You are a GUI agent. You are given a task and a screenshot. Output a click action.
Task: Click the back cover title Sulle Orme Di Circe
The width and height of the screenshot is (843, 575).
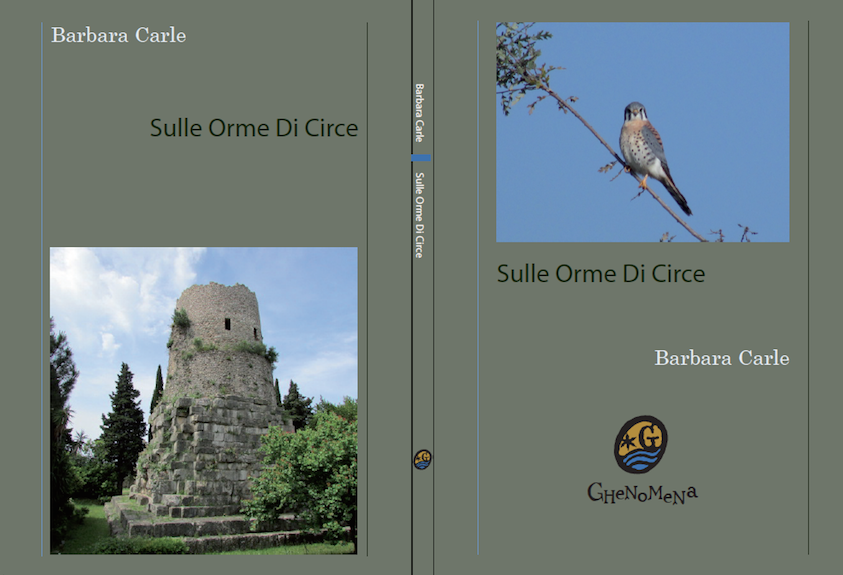coord(253,128)
